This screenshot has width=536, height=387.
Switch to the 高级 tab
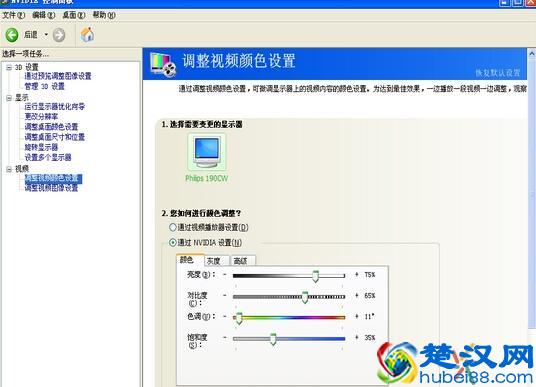(x=243, y=261)
